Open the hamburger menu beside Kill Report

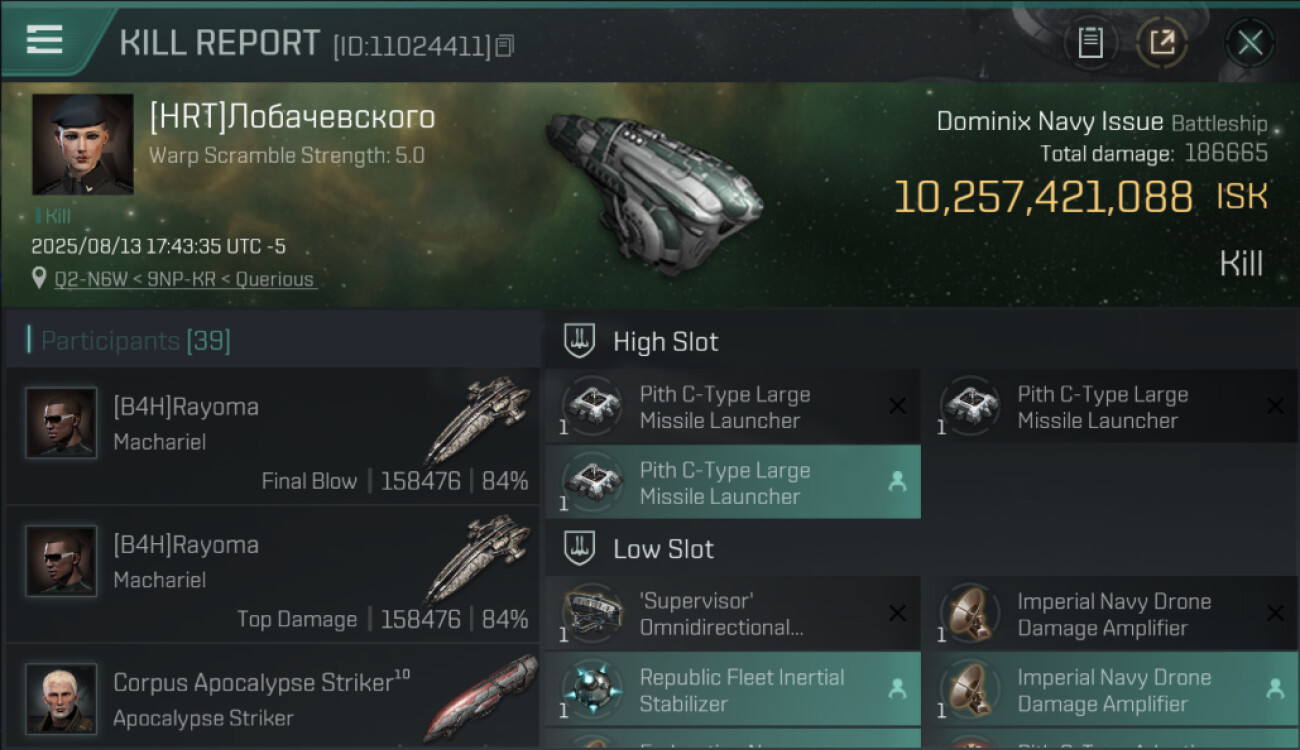[45, 40]
